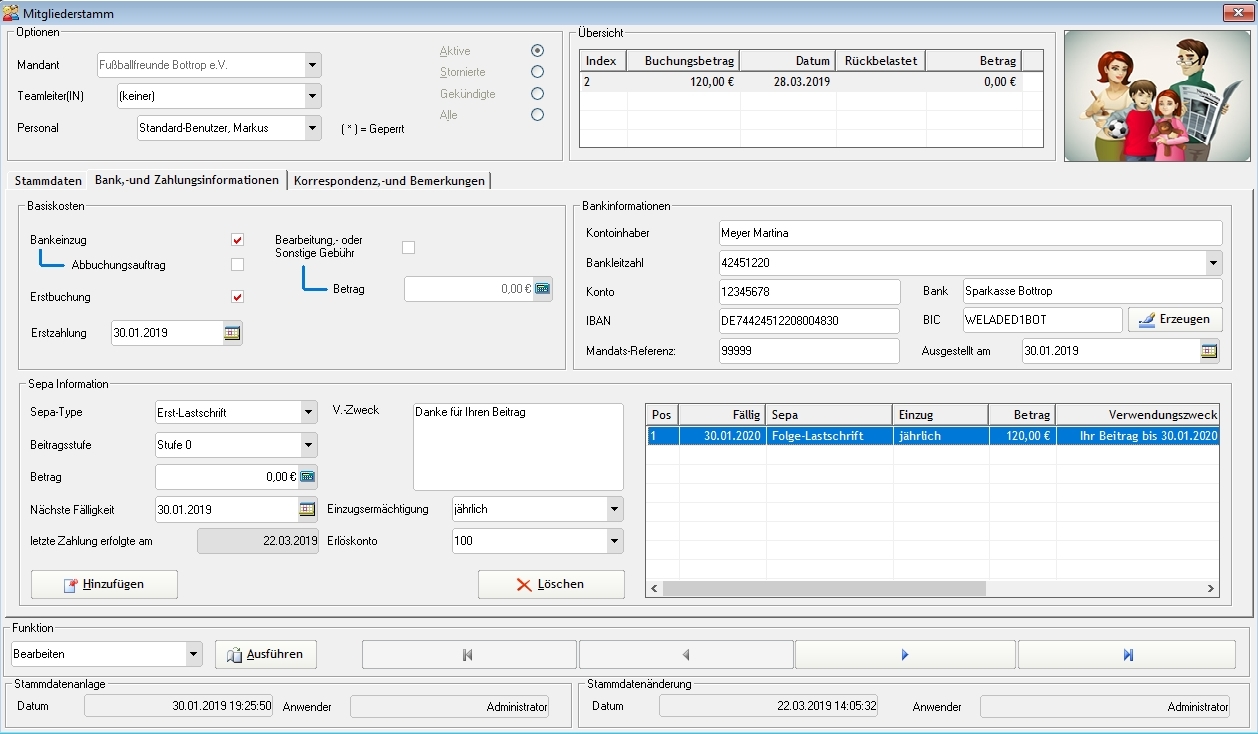Open calculator icon in Sepa Betrag field
1258x734 pixels.
pyautogui.click(x=308, y=477)
